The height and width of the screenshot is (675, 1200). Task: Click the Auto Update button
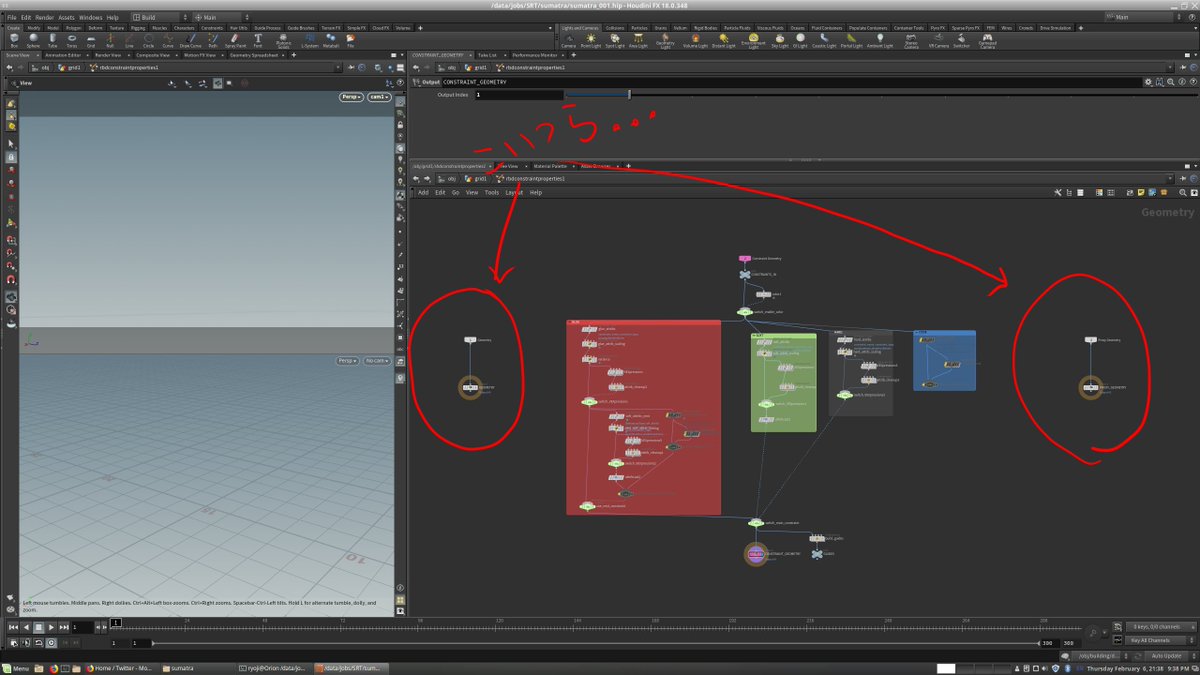click(1165, 655)
